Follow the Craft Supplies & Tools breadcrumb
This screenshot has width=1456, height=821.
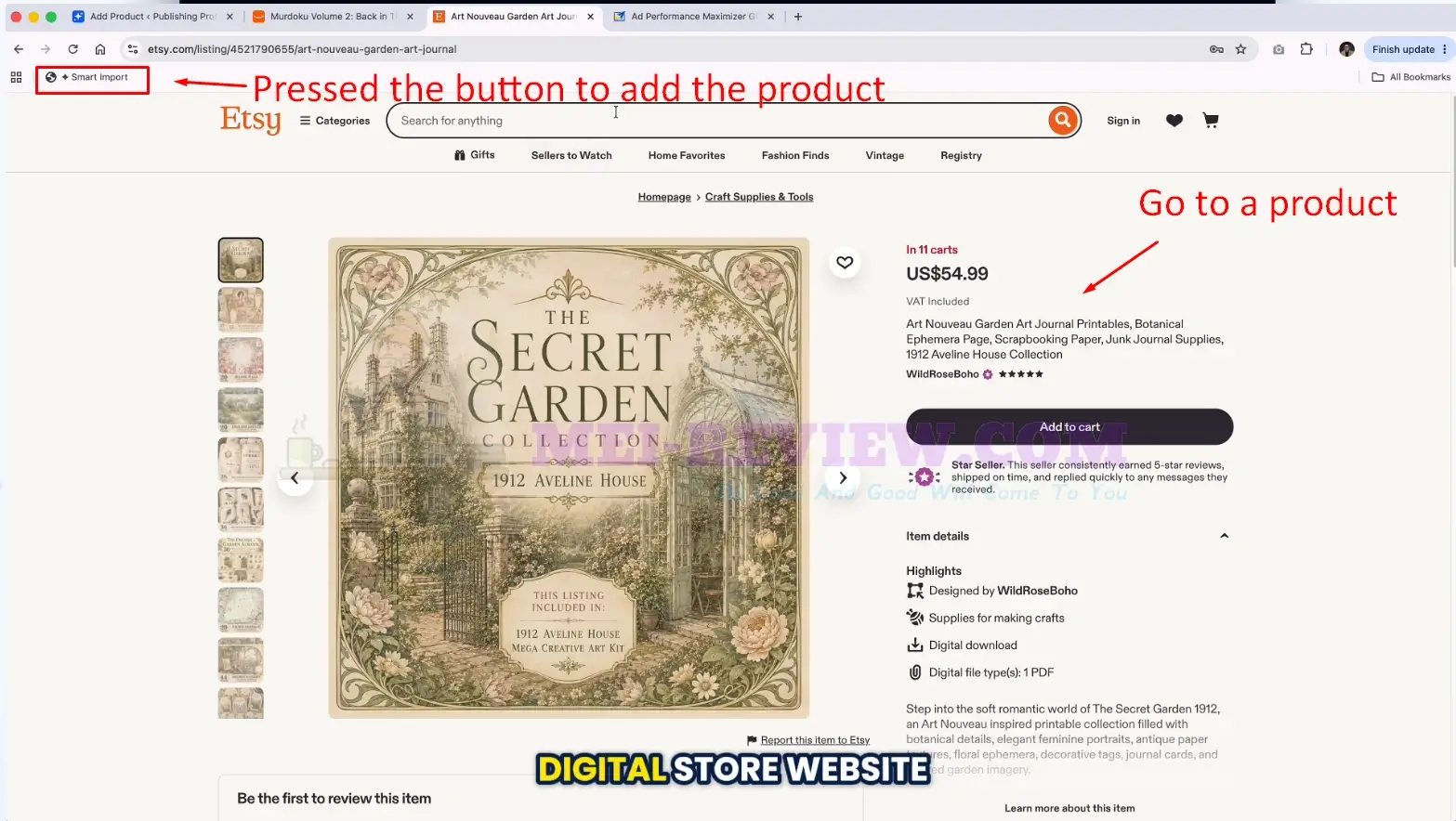[x=759, y=197]
